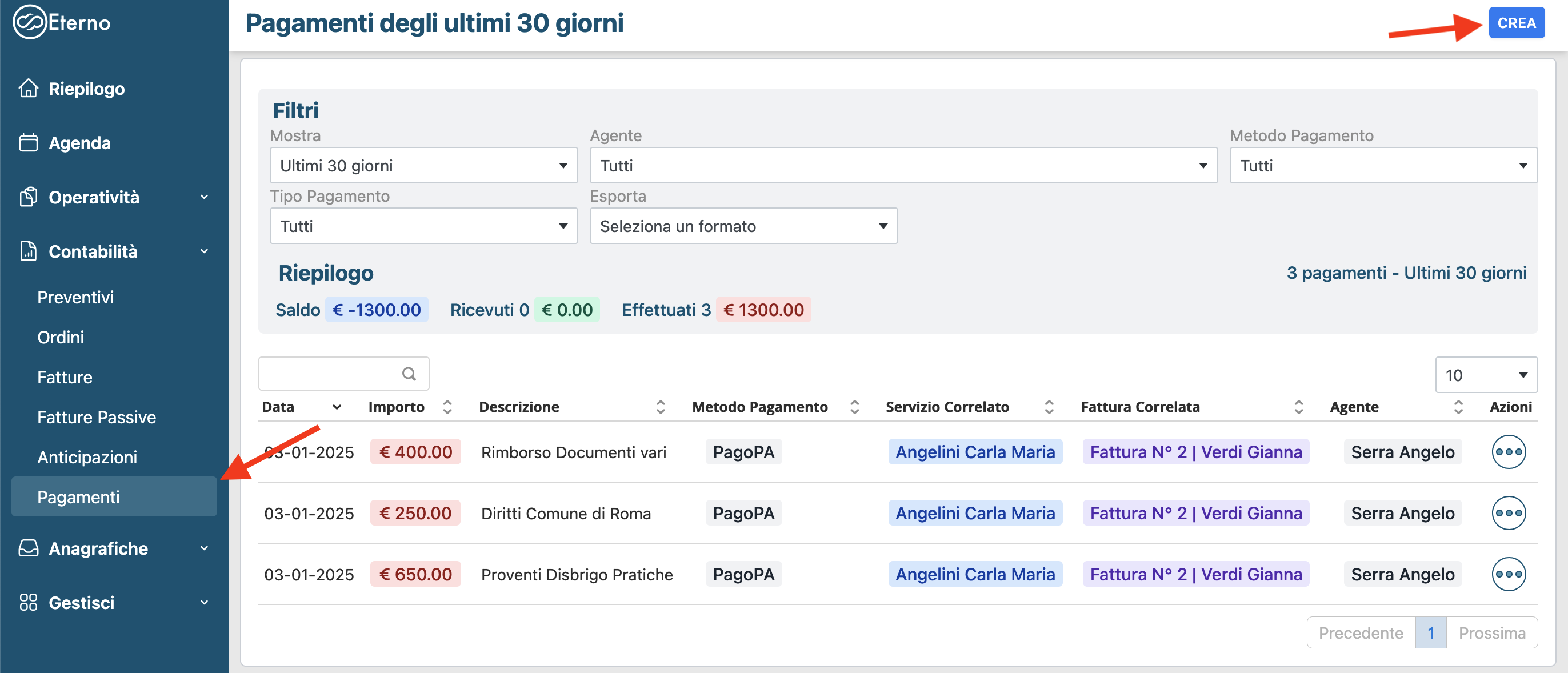
Task: Open Preventivi from Contabilità submenu
Action: point(75,297)
